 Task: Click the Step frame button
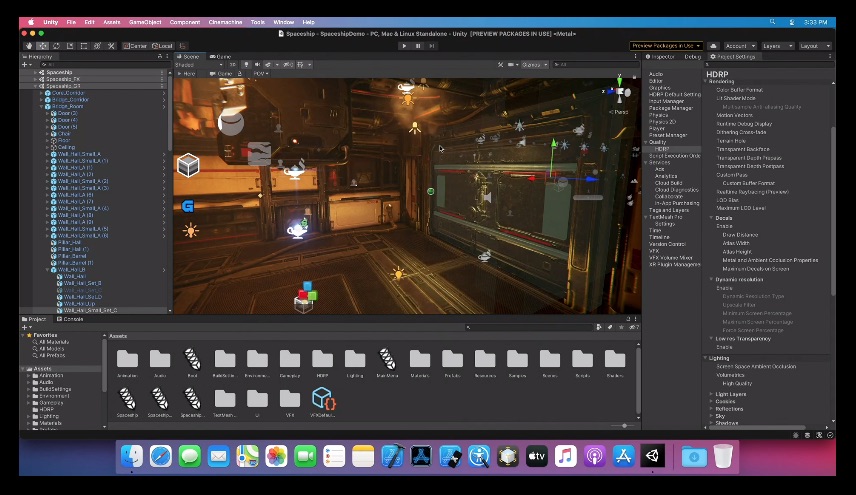click(x=430, y=46)
